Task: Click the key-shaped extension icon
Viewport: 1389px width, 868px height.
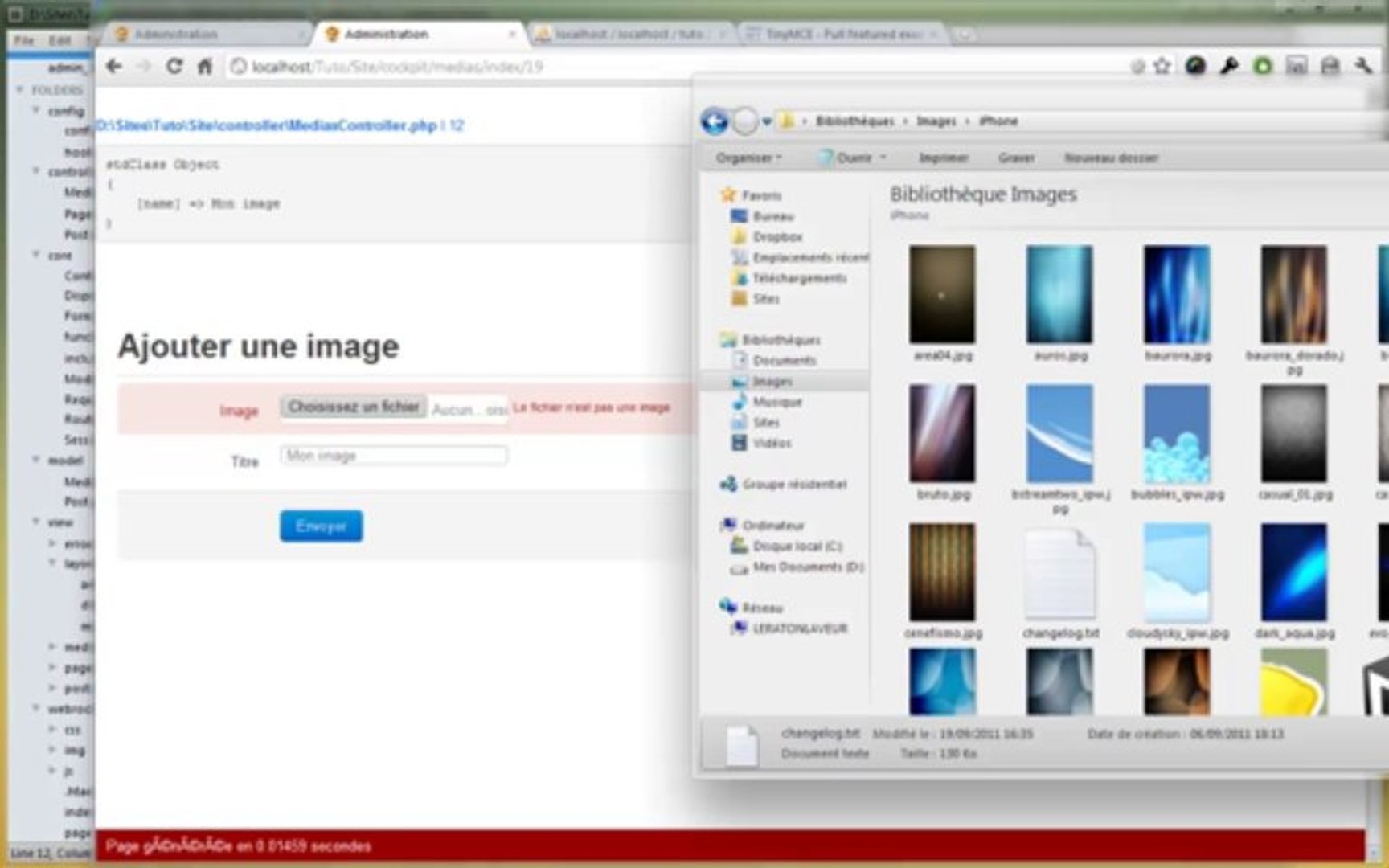Action: [1228, 68]
